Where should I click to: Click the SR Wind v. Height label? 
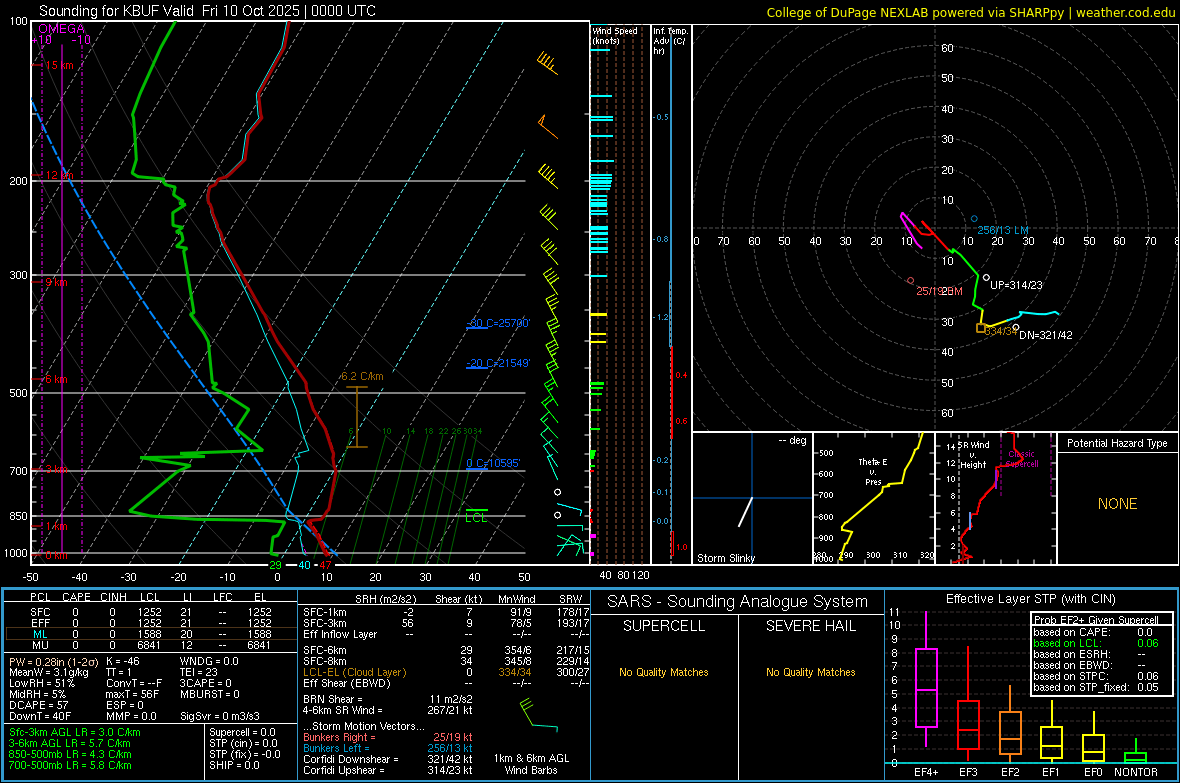(975, 455)
